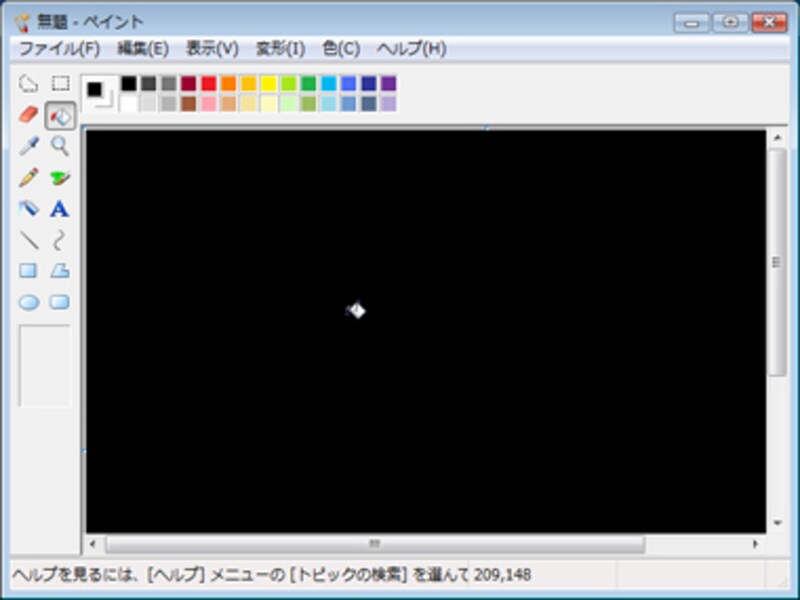Click the foreground color indicator box

click(94, 89)
